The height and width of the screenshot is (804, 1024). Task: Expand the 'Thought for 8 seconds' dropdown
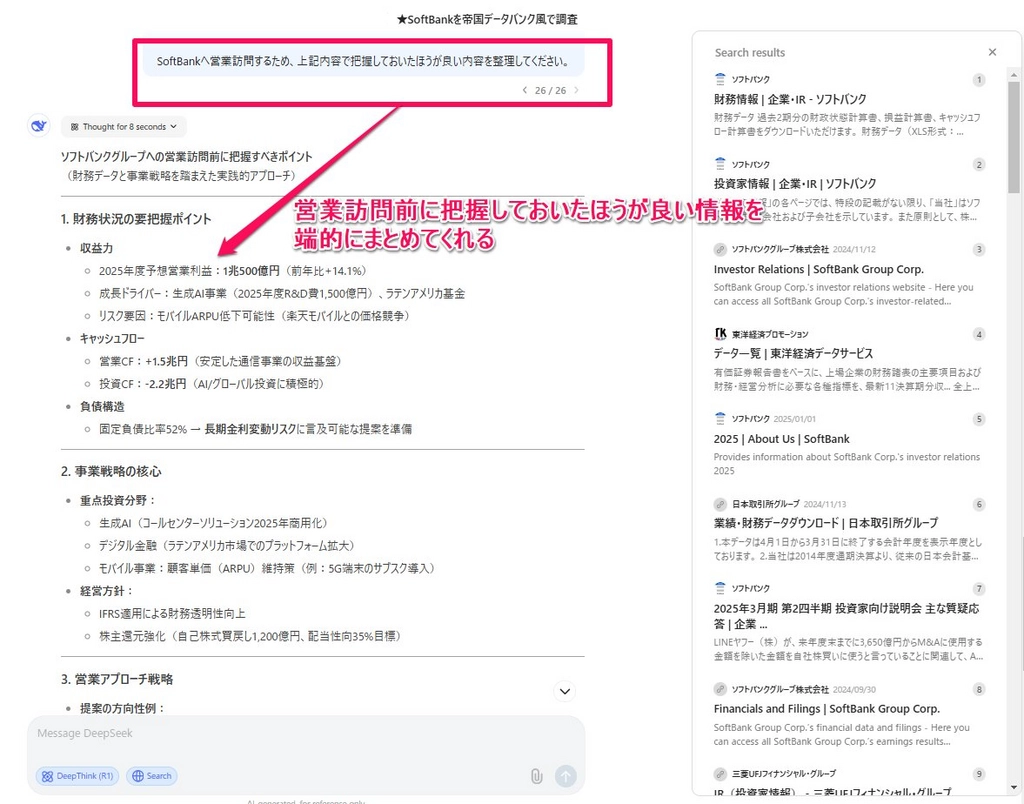123,127
